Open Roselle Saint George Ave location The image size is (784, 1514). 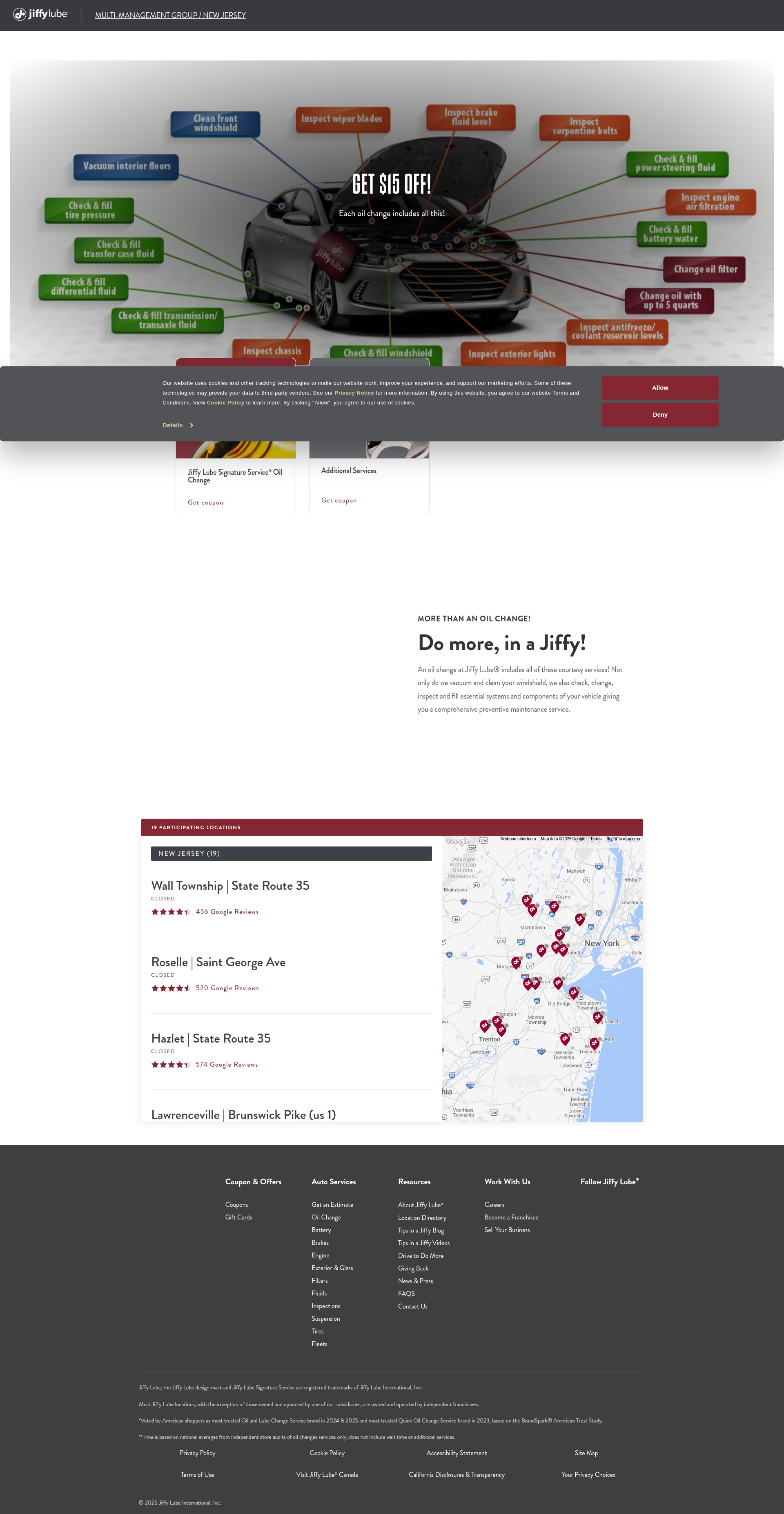point(218,962)
